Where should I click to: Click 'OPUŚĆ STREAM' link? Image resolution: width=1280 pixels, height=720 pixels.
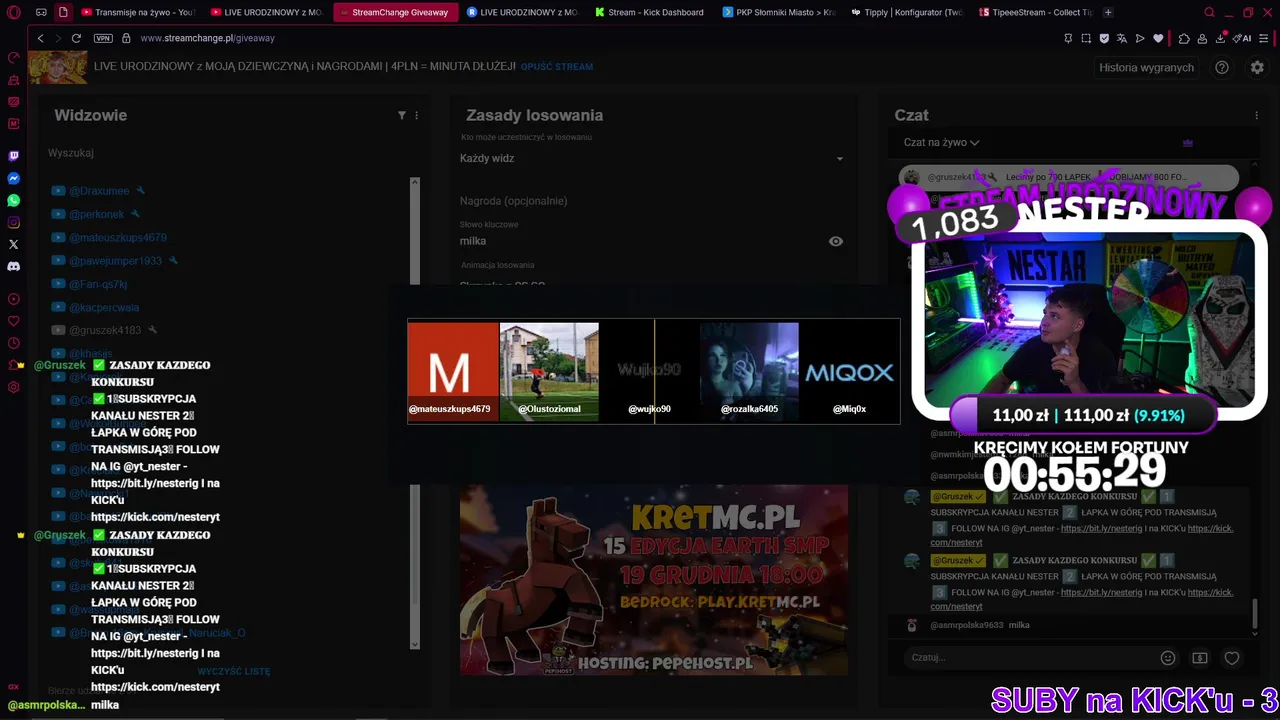click(557, 67)
